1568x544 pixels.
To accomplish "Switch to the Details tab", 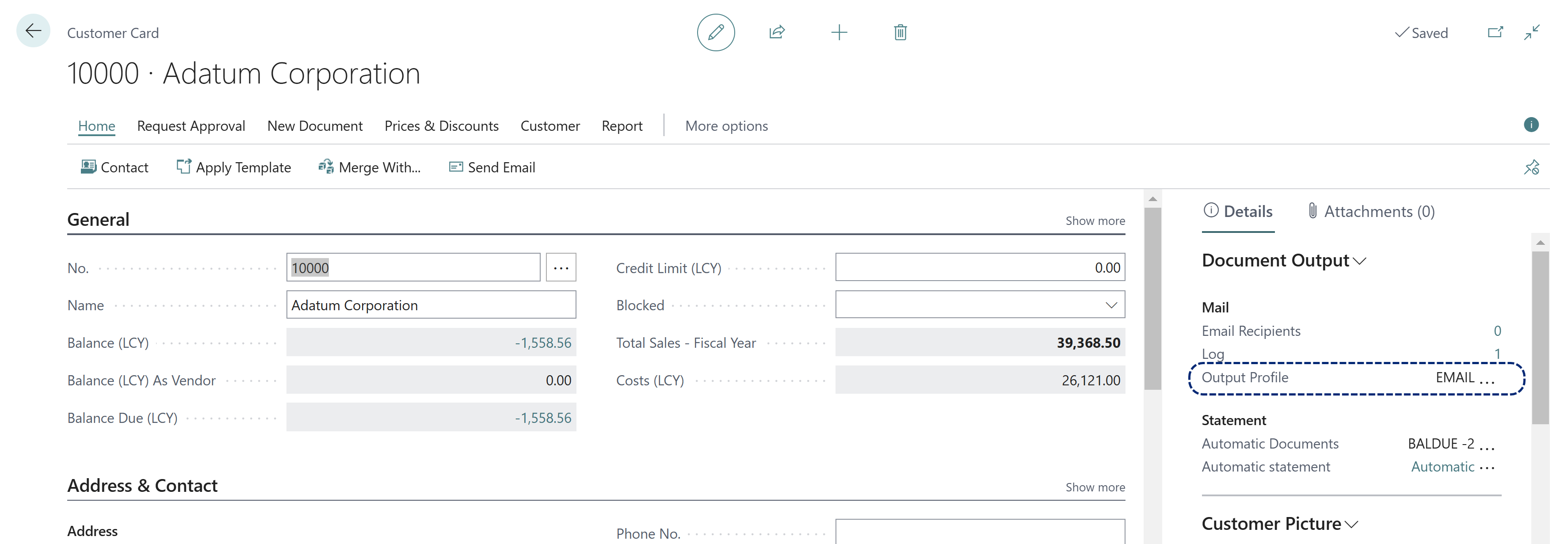I will click(x=1238, y=211).
